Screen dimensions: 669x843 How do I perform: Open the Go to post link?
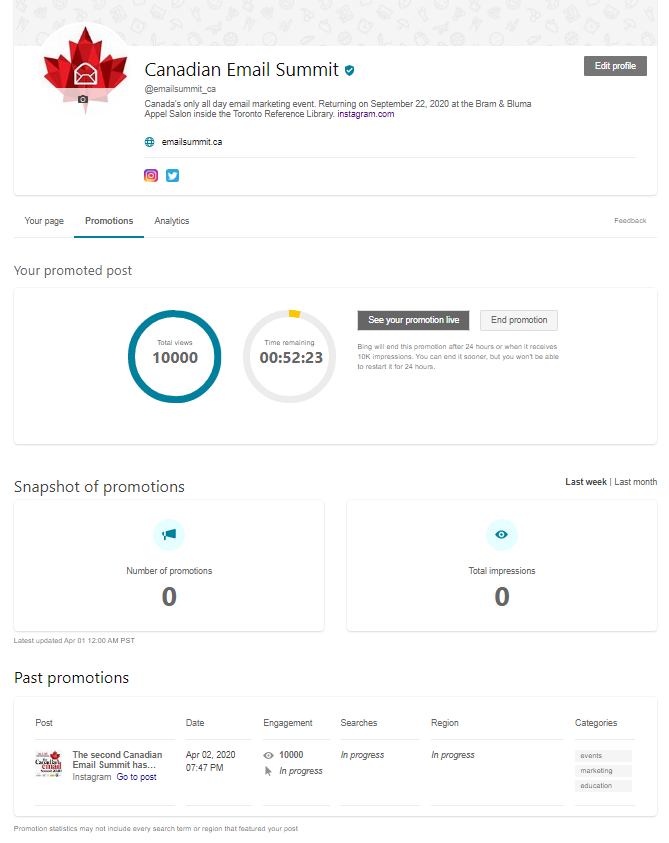137,777
